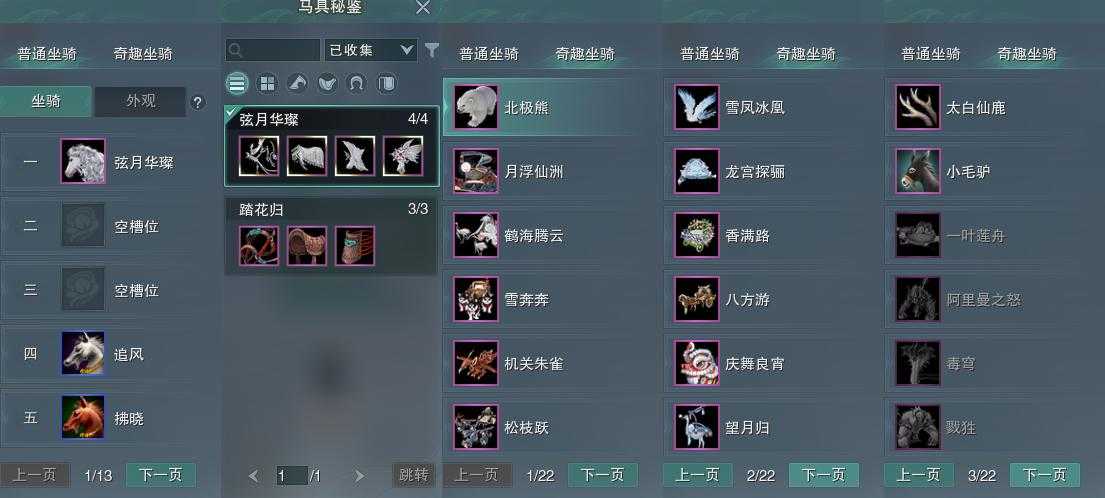Go to next catalog page arrow

(x=359, y=476)
